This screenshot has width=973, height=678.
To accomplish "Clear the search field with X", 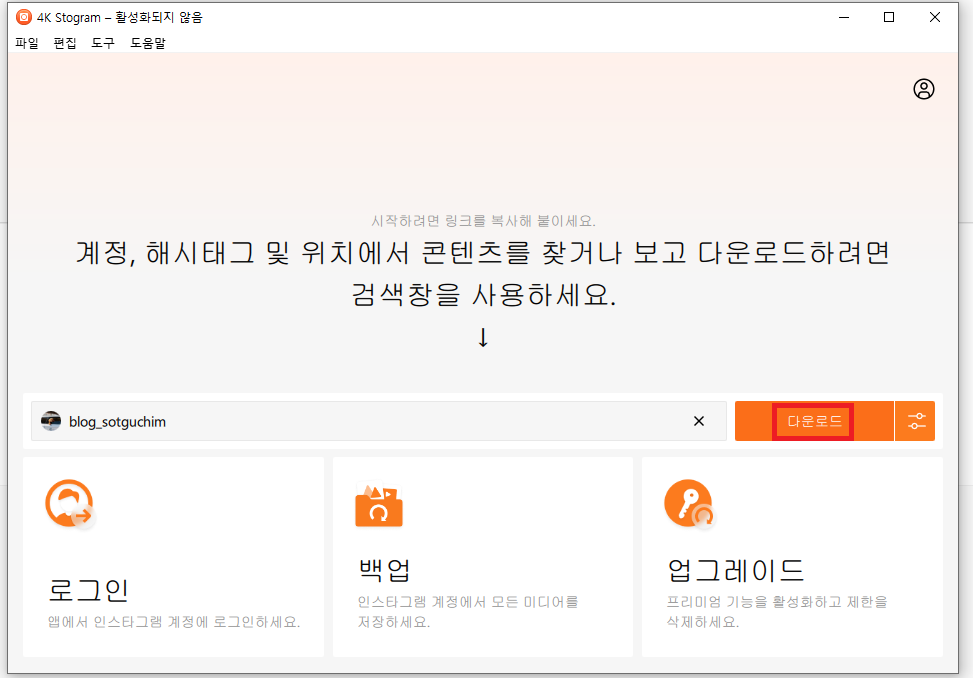I will [699, 421].
